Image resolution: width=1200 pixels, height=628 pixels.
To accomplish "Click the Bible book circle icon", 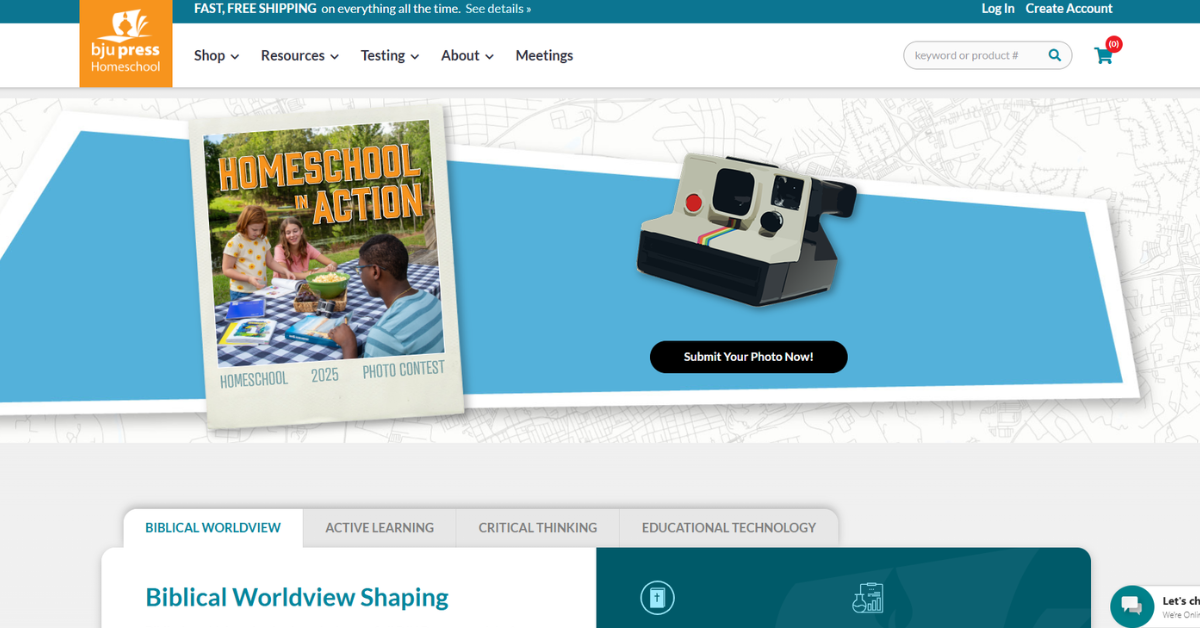I will pyautogui.click(x=657, y=598).
